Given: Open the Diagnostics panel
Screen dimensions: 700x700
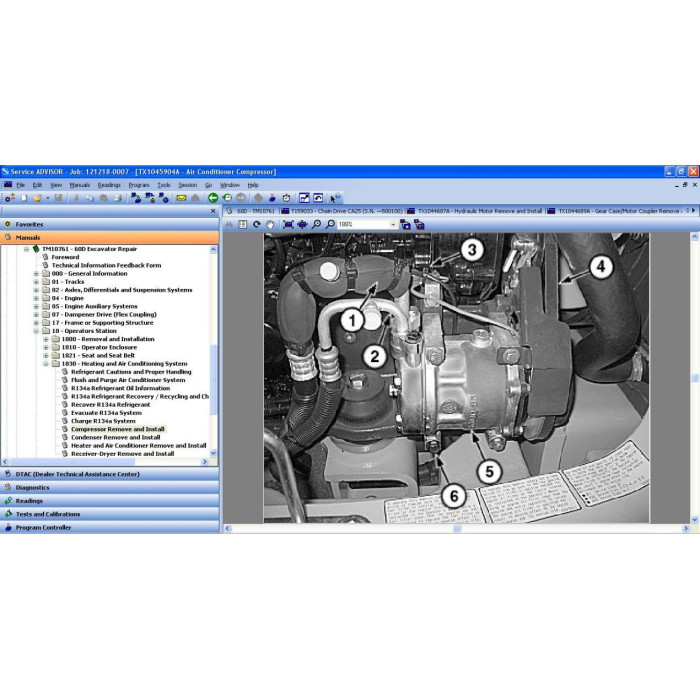Looking at the screenshot, I should pos(110,488).
